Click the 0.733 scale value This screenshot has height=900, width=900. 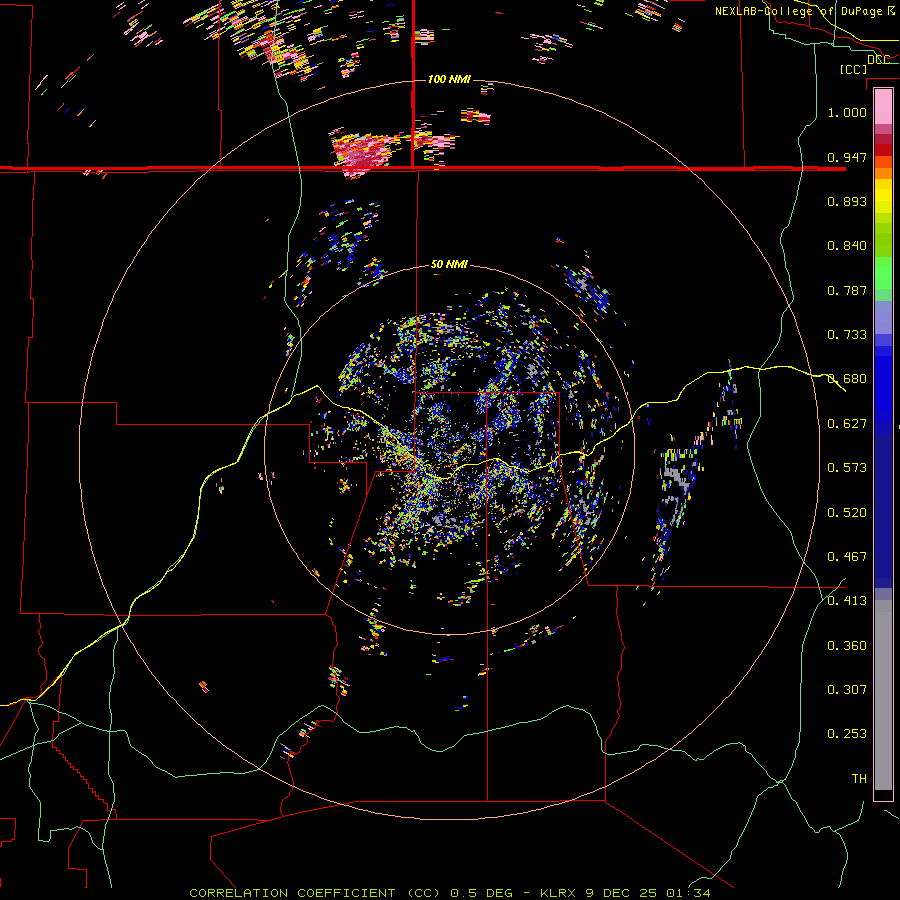pyautogui.click(x=847, y=335)
